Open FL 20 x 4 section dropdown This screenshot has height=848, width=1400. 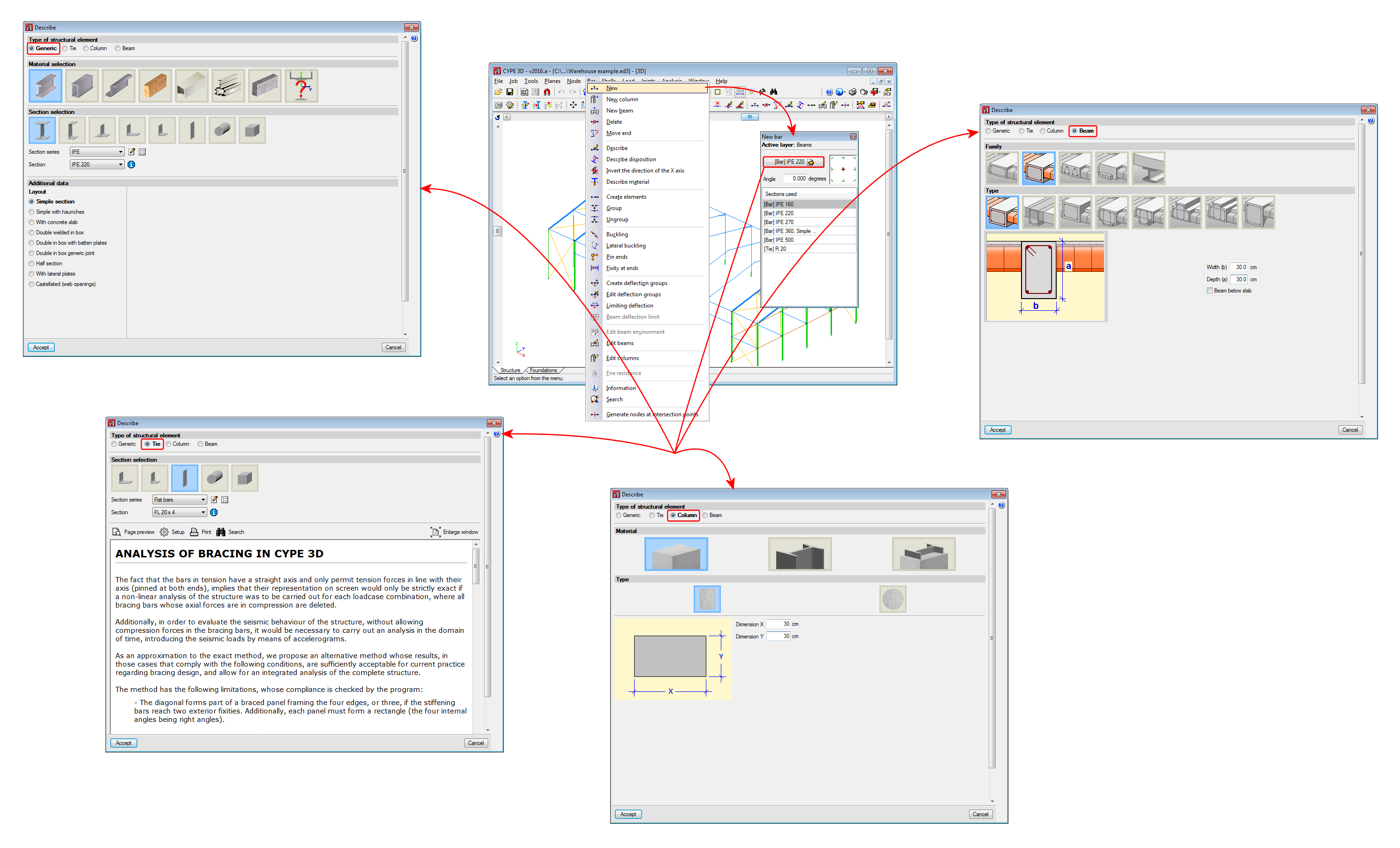tap(180, 512)
